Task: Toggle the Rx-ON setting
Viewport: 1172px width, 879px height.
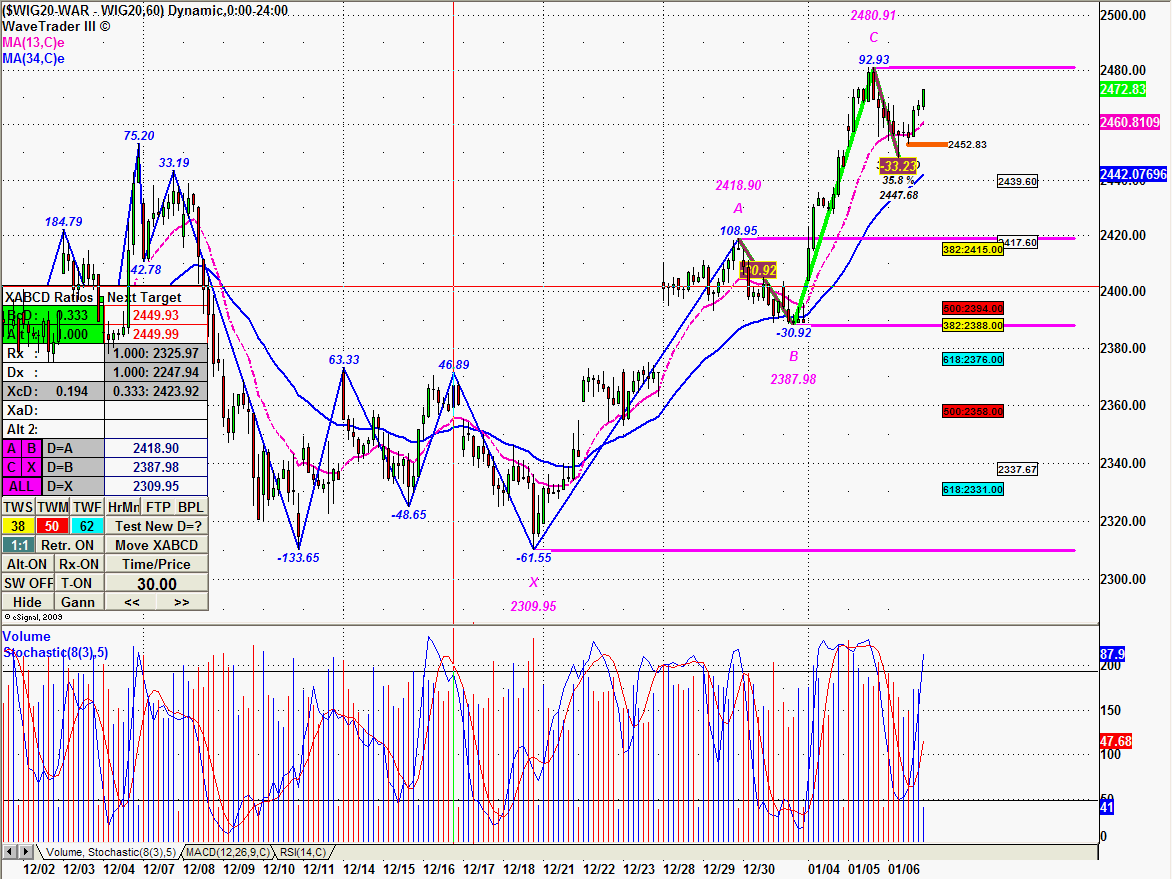Action: [x=77, y=564]
